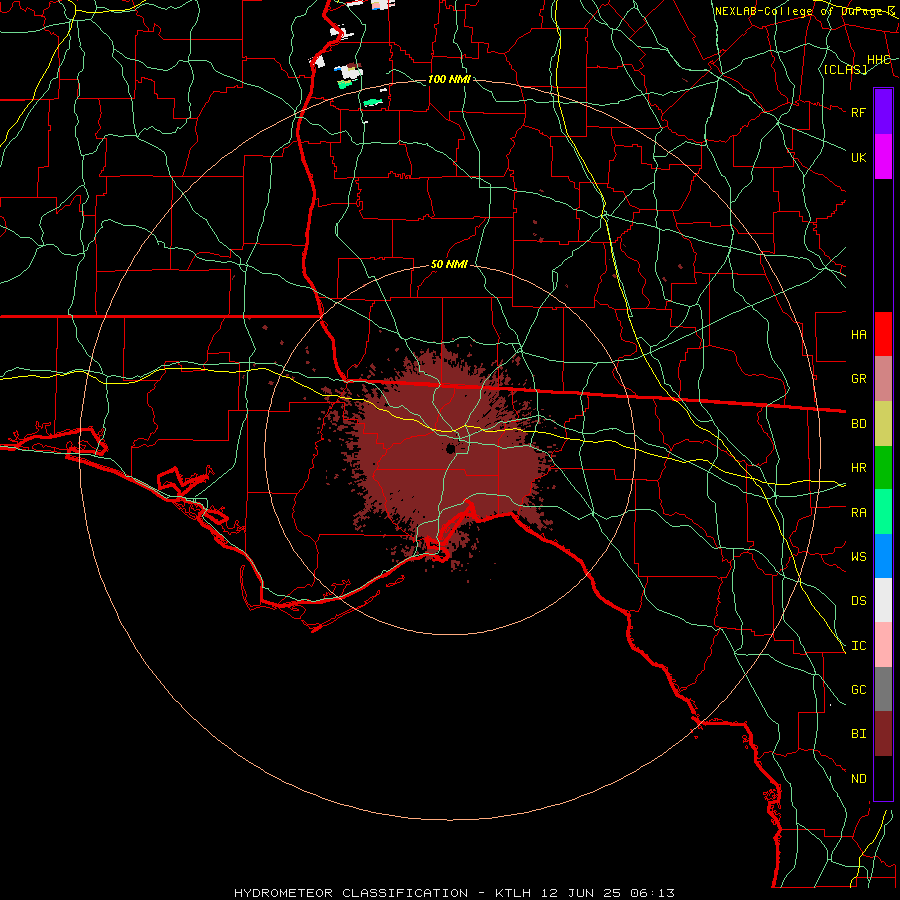Select the IC pink legend swatch
Viewport: 900px width, 900px height.
coord(883,645)
